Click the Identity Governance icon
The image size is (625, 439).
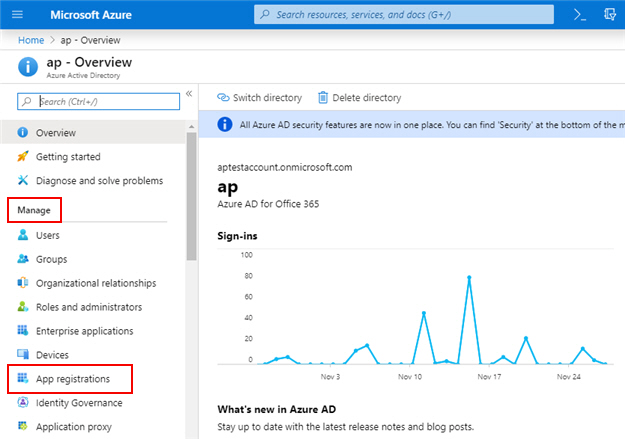(23, 402)
